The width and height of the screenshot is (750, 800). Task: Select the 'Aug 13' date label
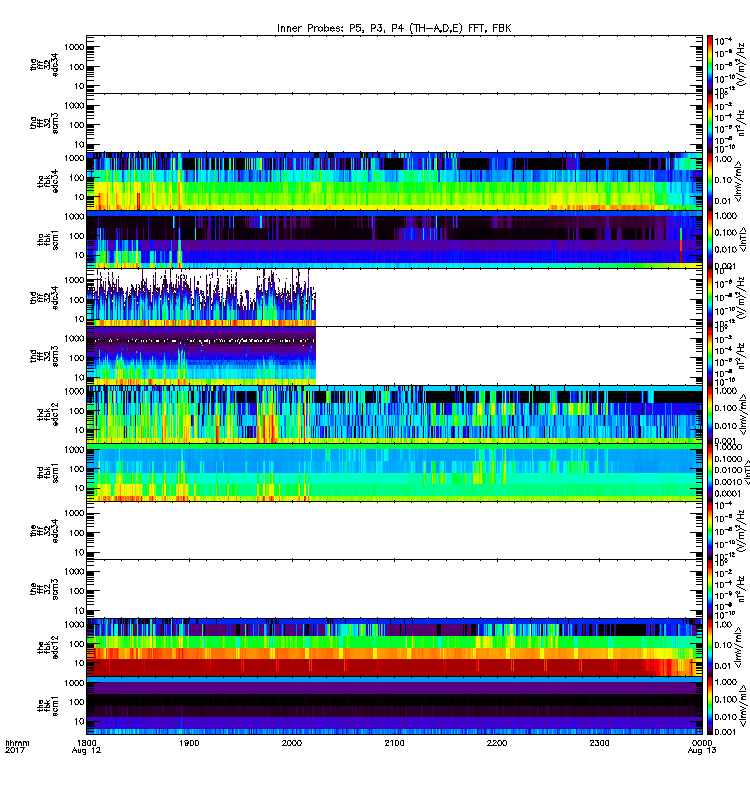click(x=702, y=751)
